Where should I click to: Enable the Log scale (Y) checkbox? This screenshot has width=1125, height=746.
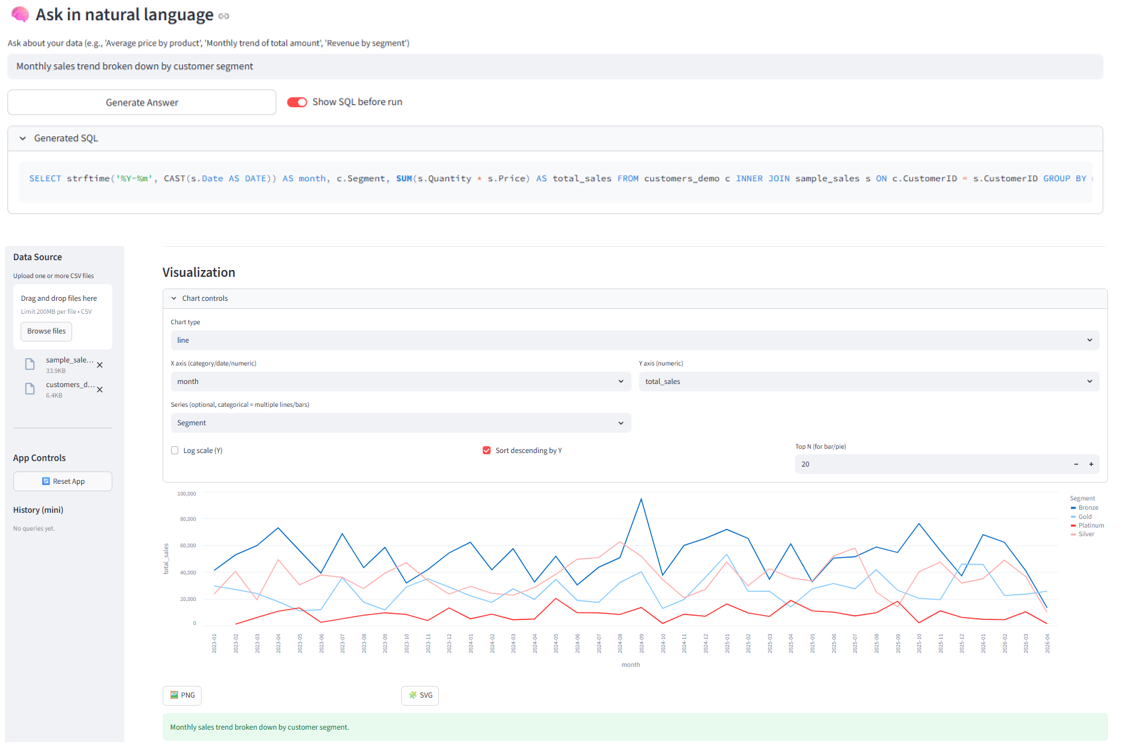174,450
